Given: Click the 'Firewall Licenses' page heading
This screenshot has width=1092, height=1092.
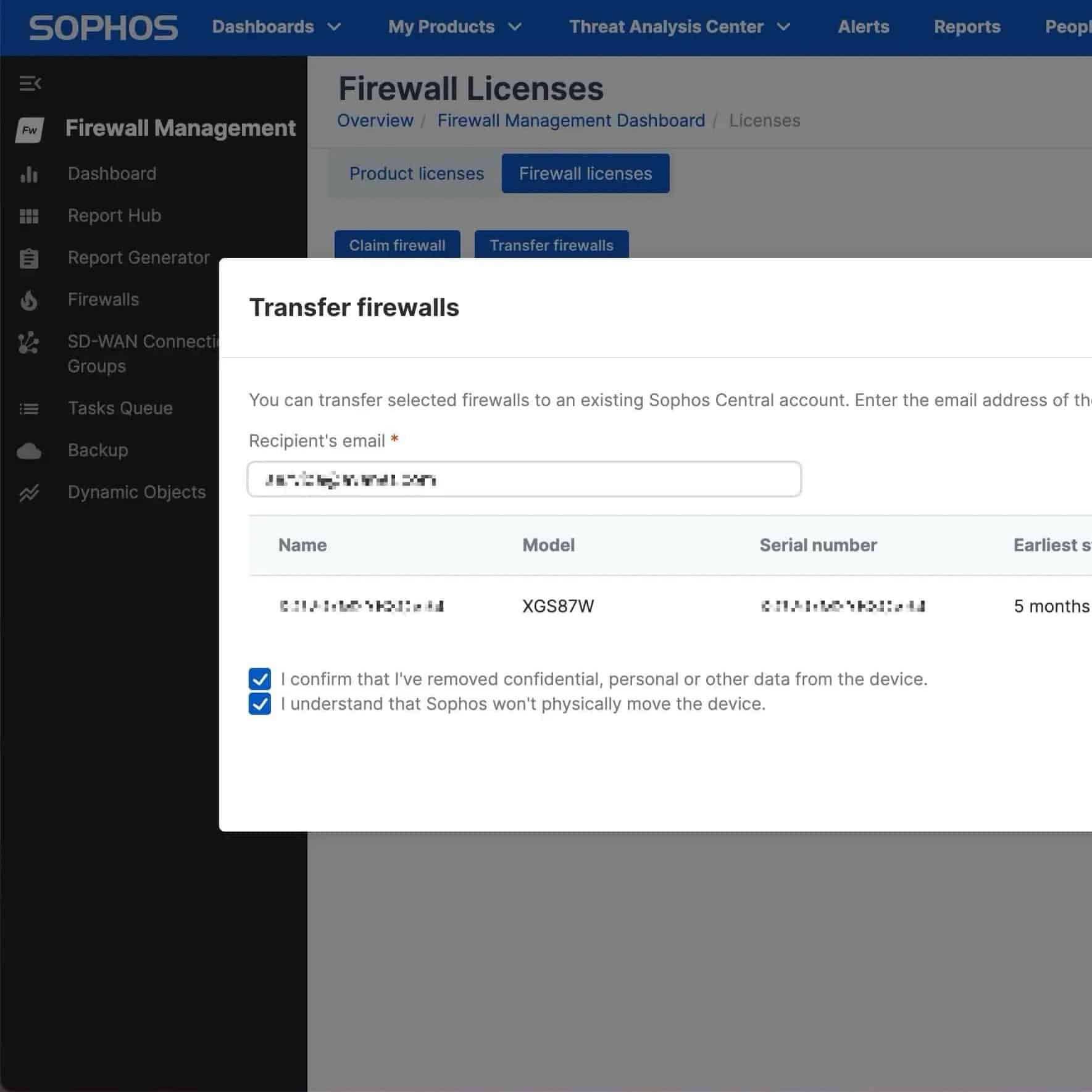Looking at the screenshot, I should (470, 88).
